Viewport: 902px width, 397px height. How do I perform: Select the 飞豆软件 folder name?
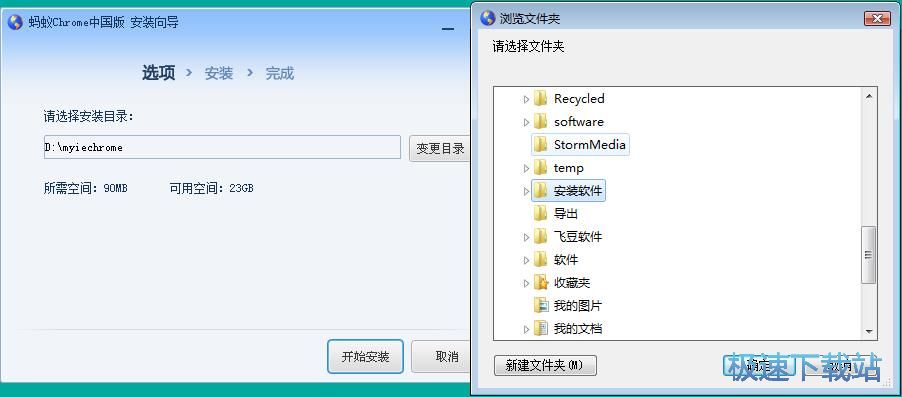click(x=578, y=236)
